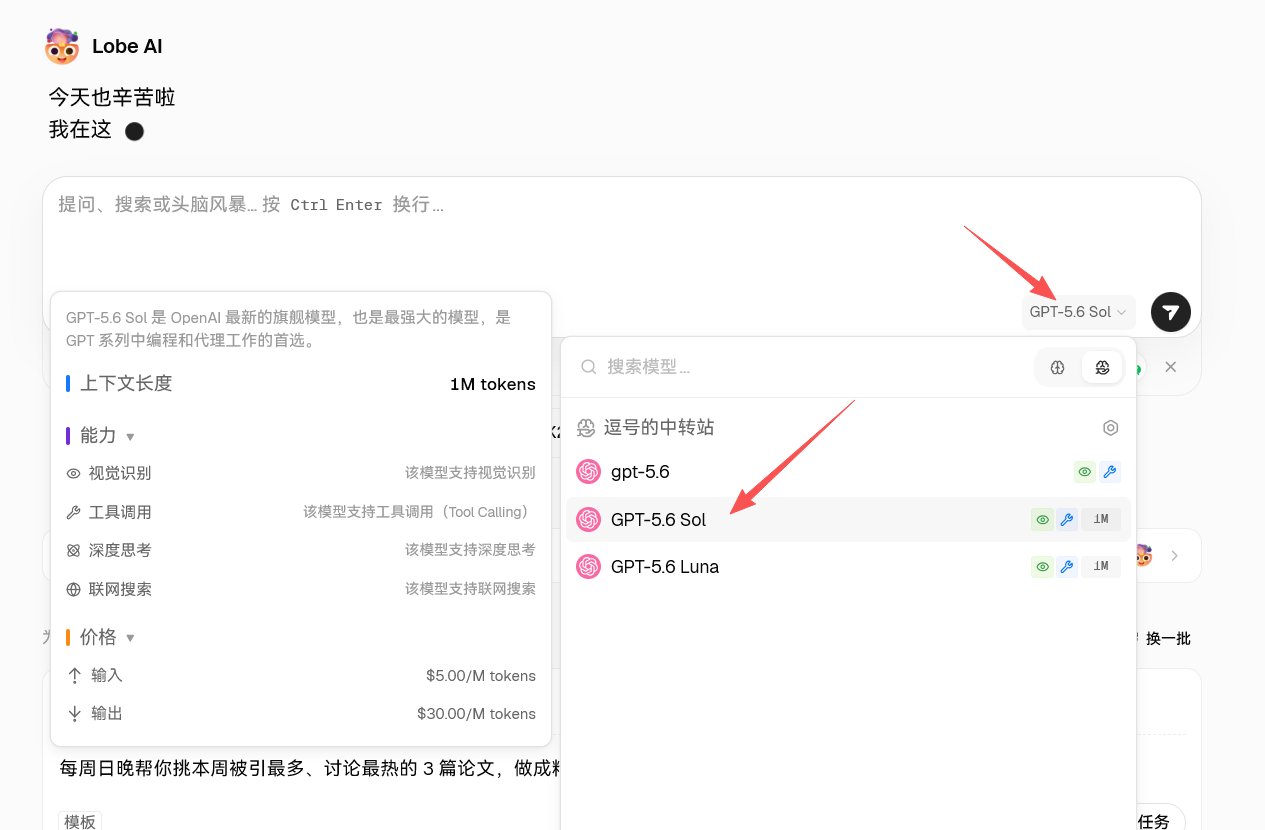Click the 深度思考 atom icon
The width and height of the screenshot is (1265, 830).
[x=73, y=551]
